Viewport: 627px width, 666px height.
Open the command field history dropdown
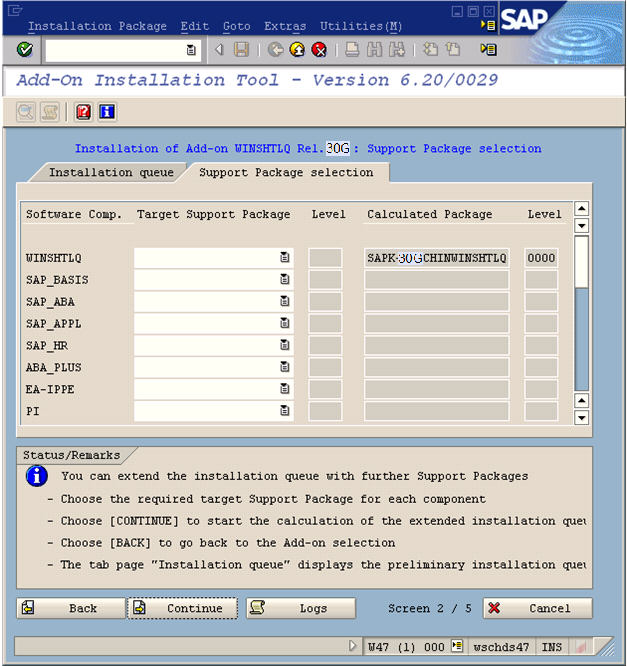click(x=191, y=50)
